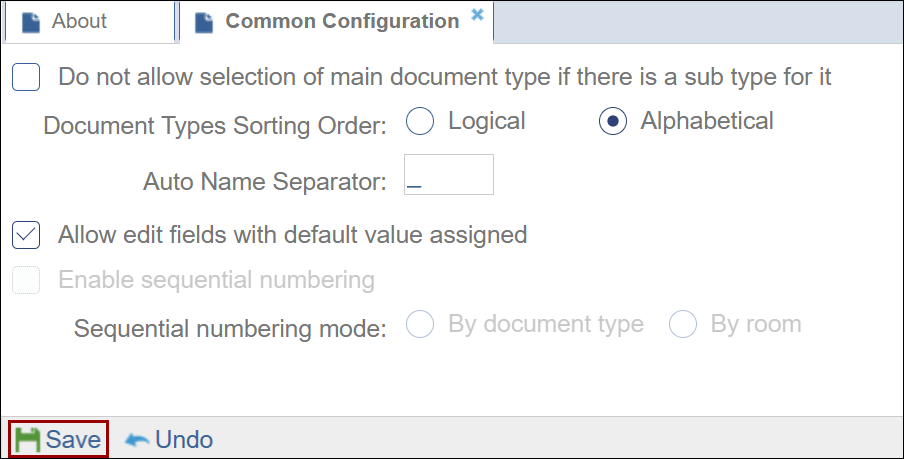Uncheck the Allow edit fields checkbox
904x459 pixels.
coord(26,236)
